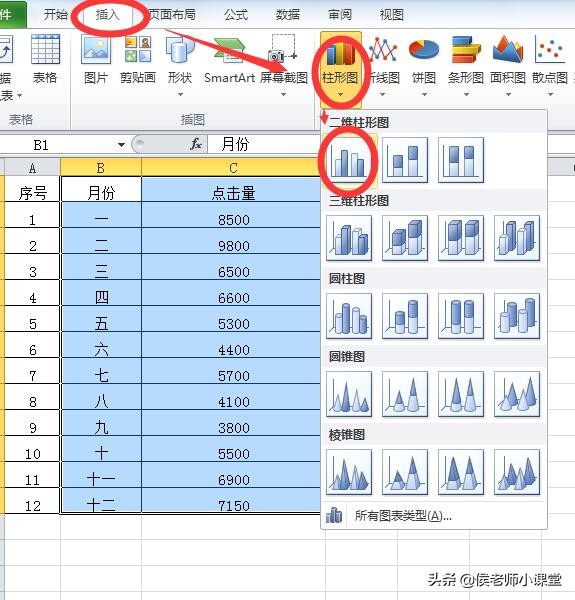Select the 3-D column chart (fourth 三维柱形图)
This screenshot has height=600, width=575.
click(x=517, y=238)
